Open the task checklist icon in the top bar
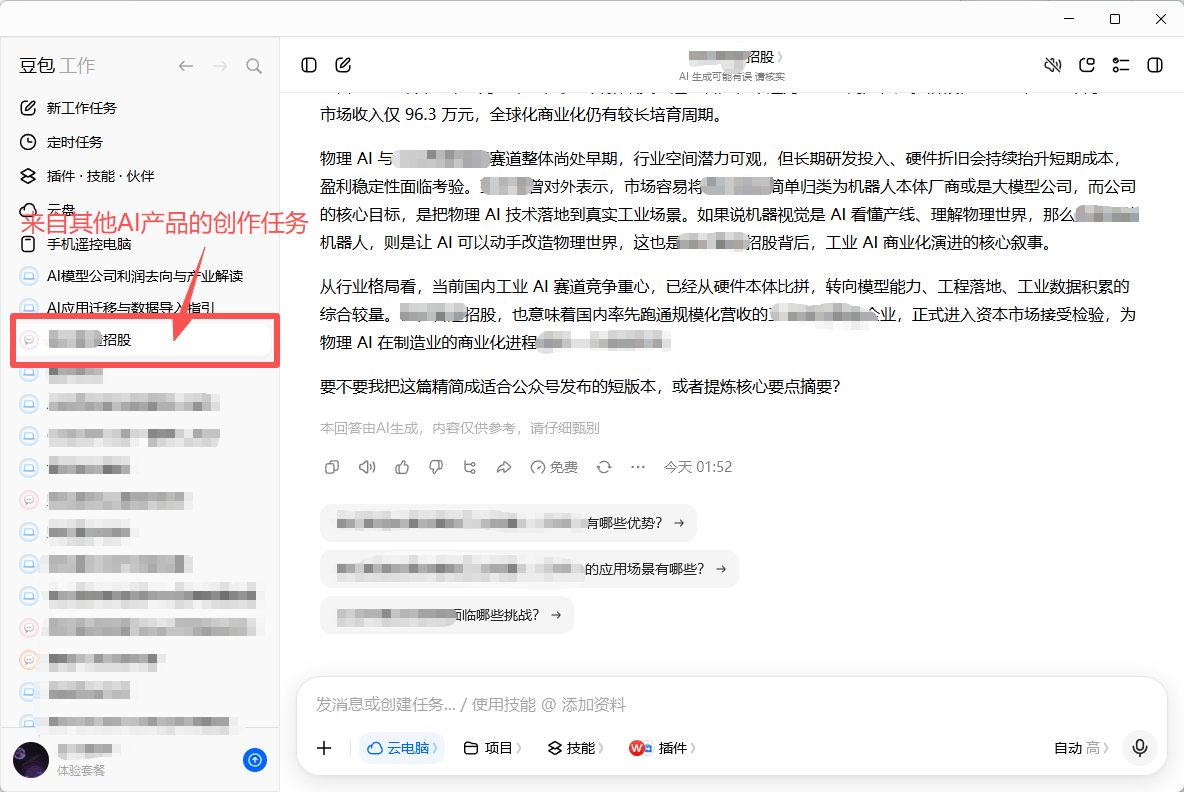The width and height of the screenshot is (1184, 792). click(1121, 65)
